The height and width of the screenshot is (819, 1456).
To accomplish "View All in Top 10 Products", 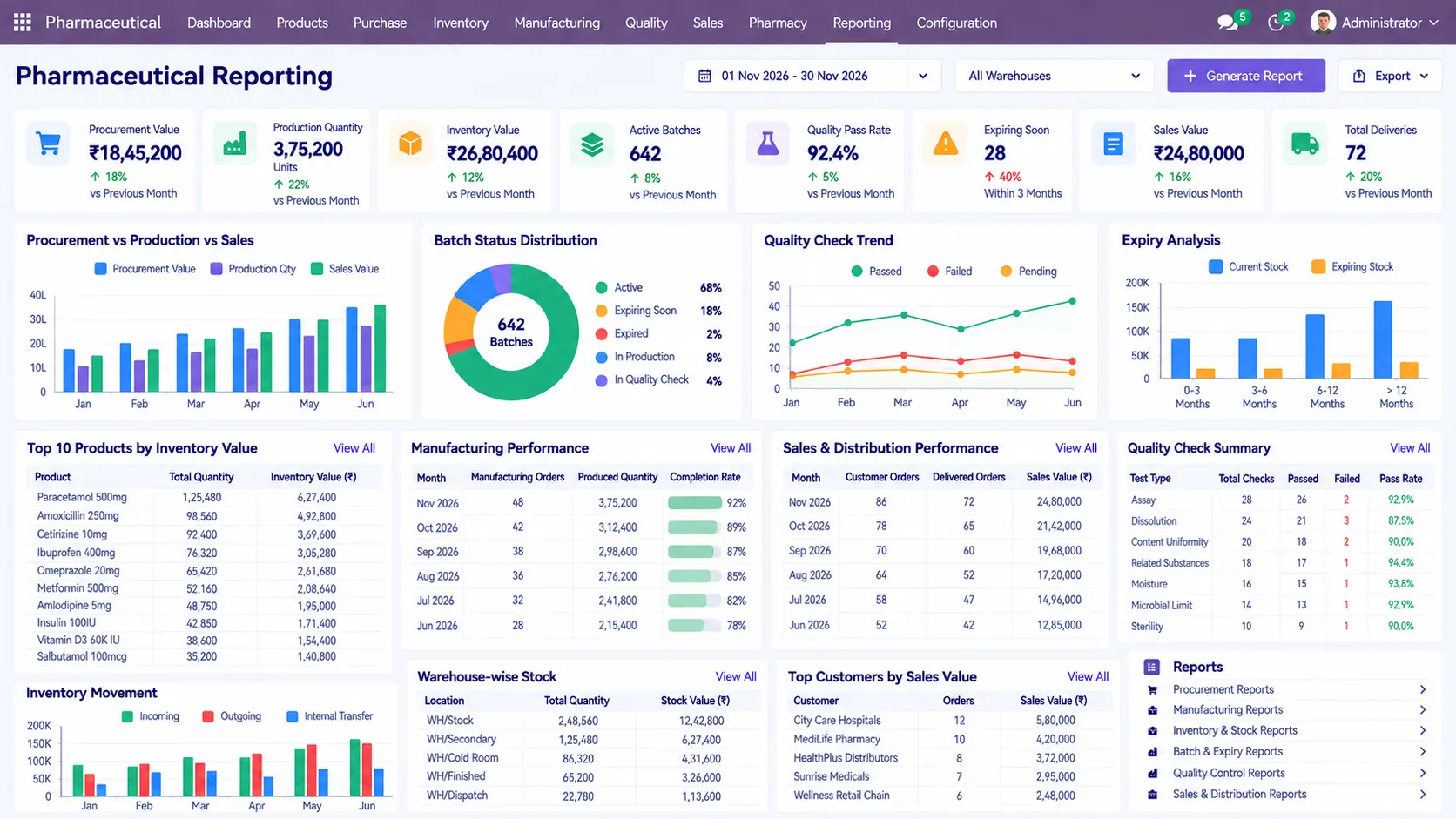I will 354,448.
